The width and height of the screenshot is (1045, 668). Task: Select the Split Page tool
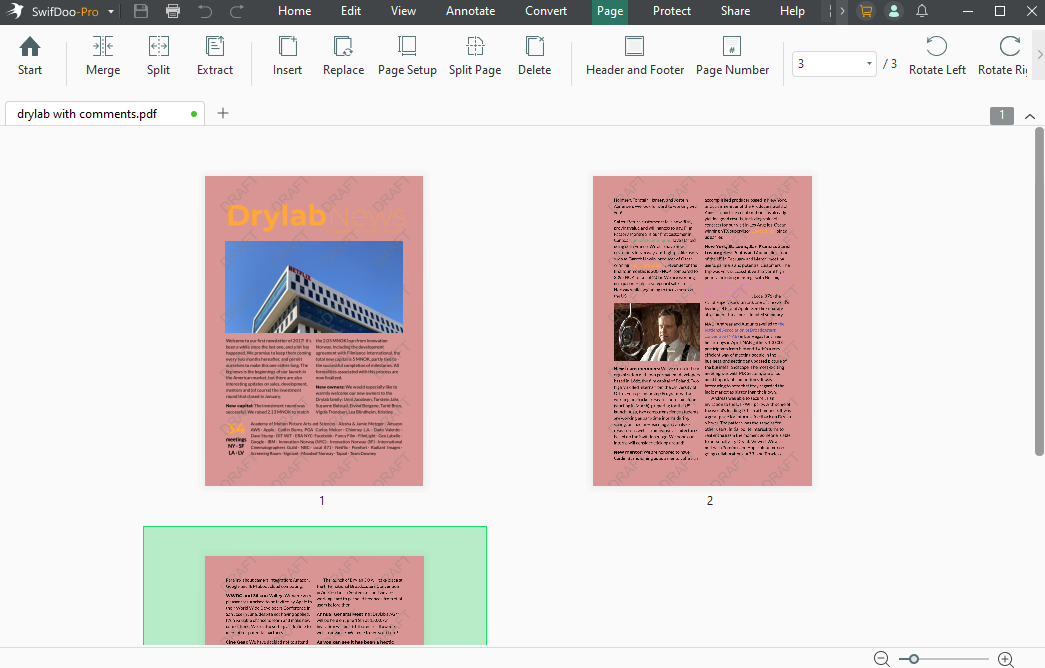click(475, 55)
